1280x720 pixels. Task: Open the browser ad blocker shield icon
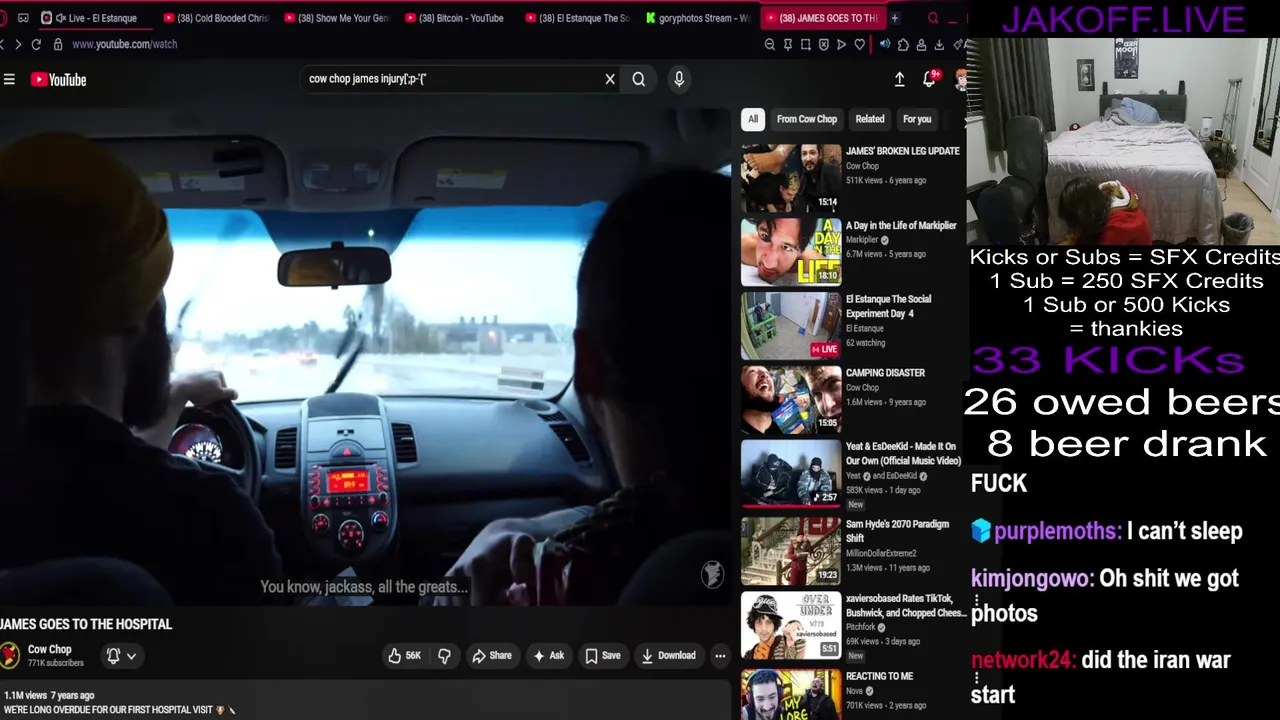pyautogui.click(x=824, y=44)
